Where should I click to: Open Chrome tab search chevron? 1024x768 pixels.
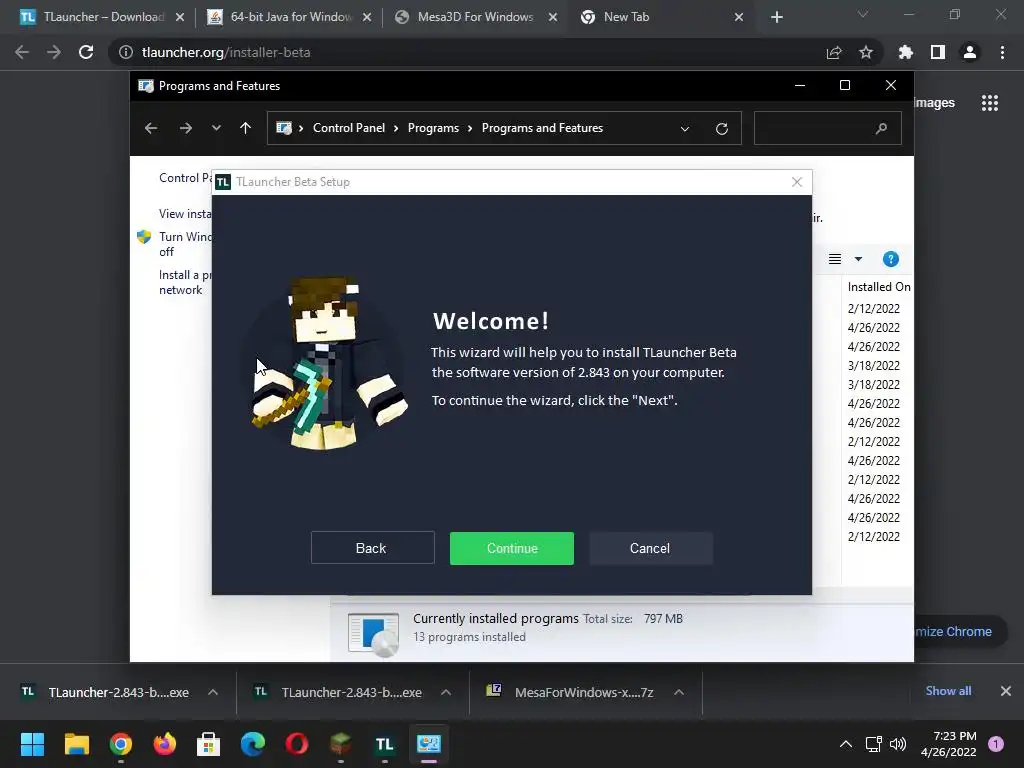863,14
